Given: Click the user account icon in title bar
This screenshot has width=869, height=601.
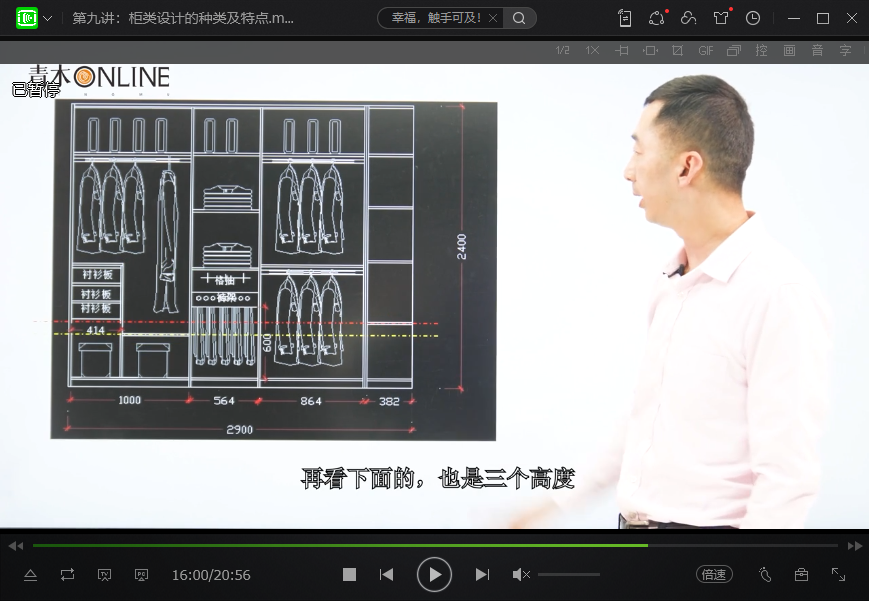Looking at the screenshot, I should pos(688,18).
